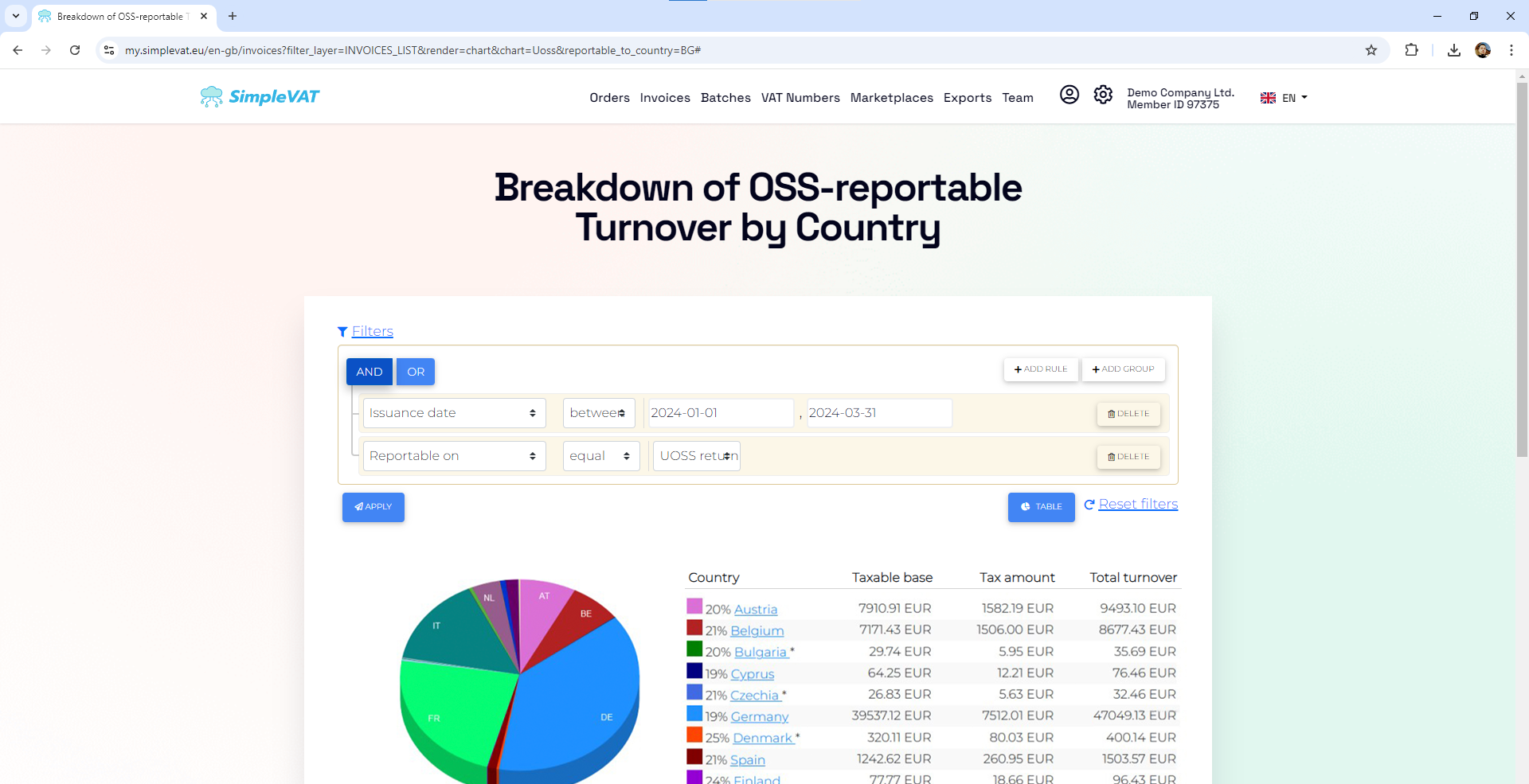Delete the Issuance date rule
The width and height of the screenshot is (1529, 784).
click(1128, 414)
